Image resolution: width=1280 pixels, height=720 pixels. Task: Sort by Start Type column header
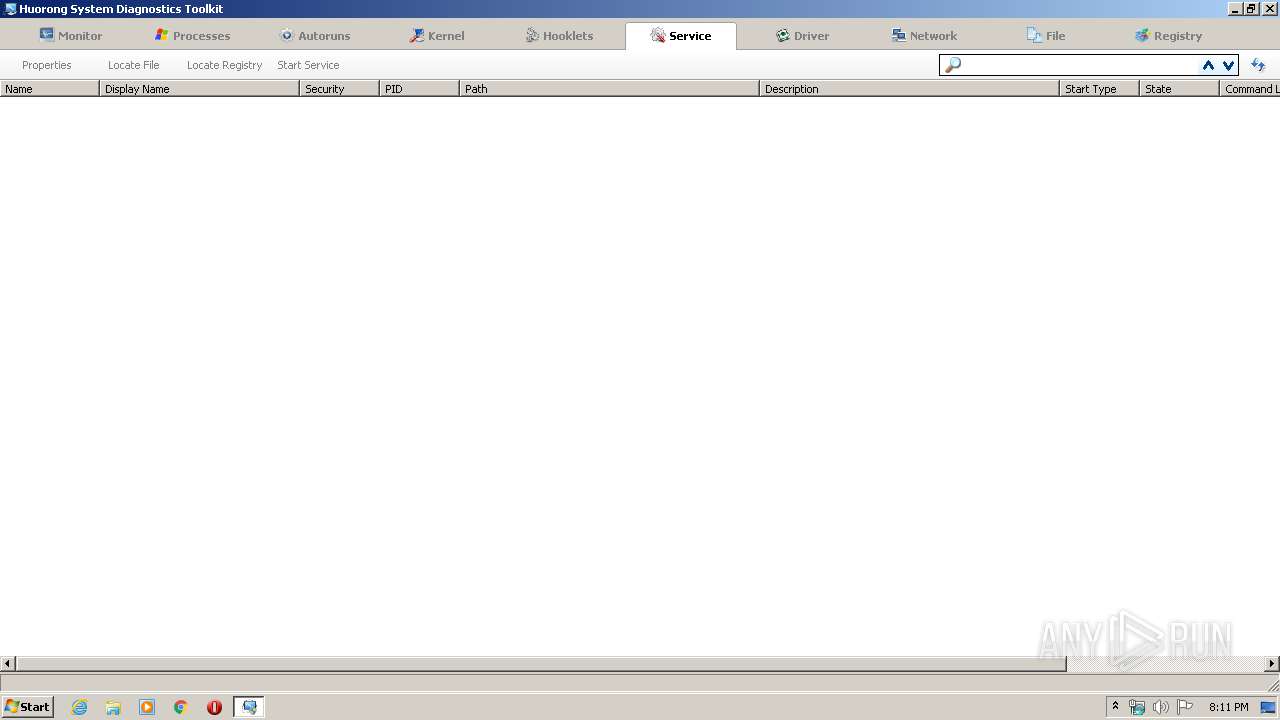(1099, 89)
